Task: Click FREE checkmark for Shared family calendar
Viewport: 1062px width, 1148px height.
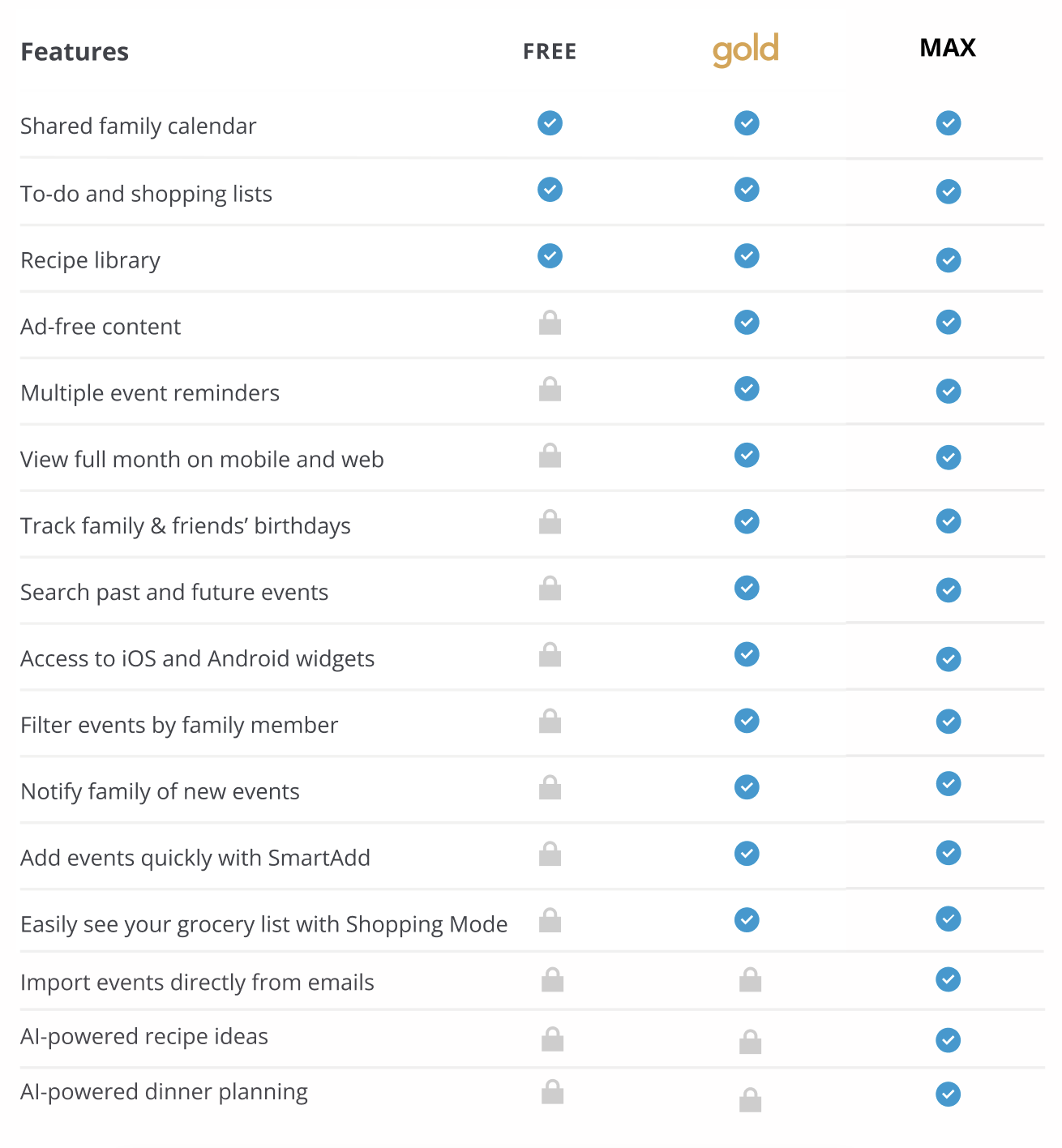Action: click(x=550, y=123)
